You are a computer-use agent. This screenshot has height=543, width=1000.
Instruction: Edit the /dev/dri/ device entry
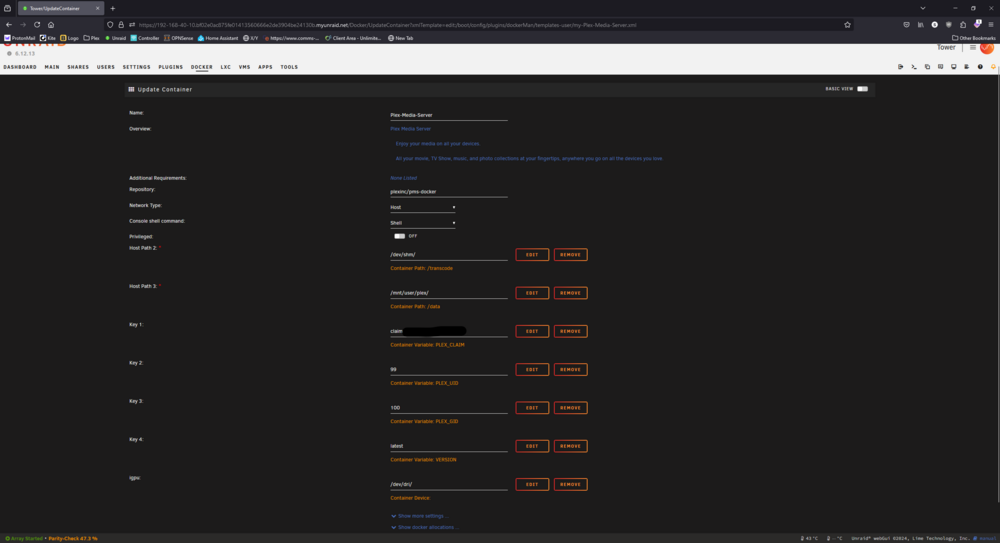pyautogui.click(x=532, y=484)
